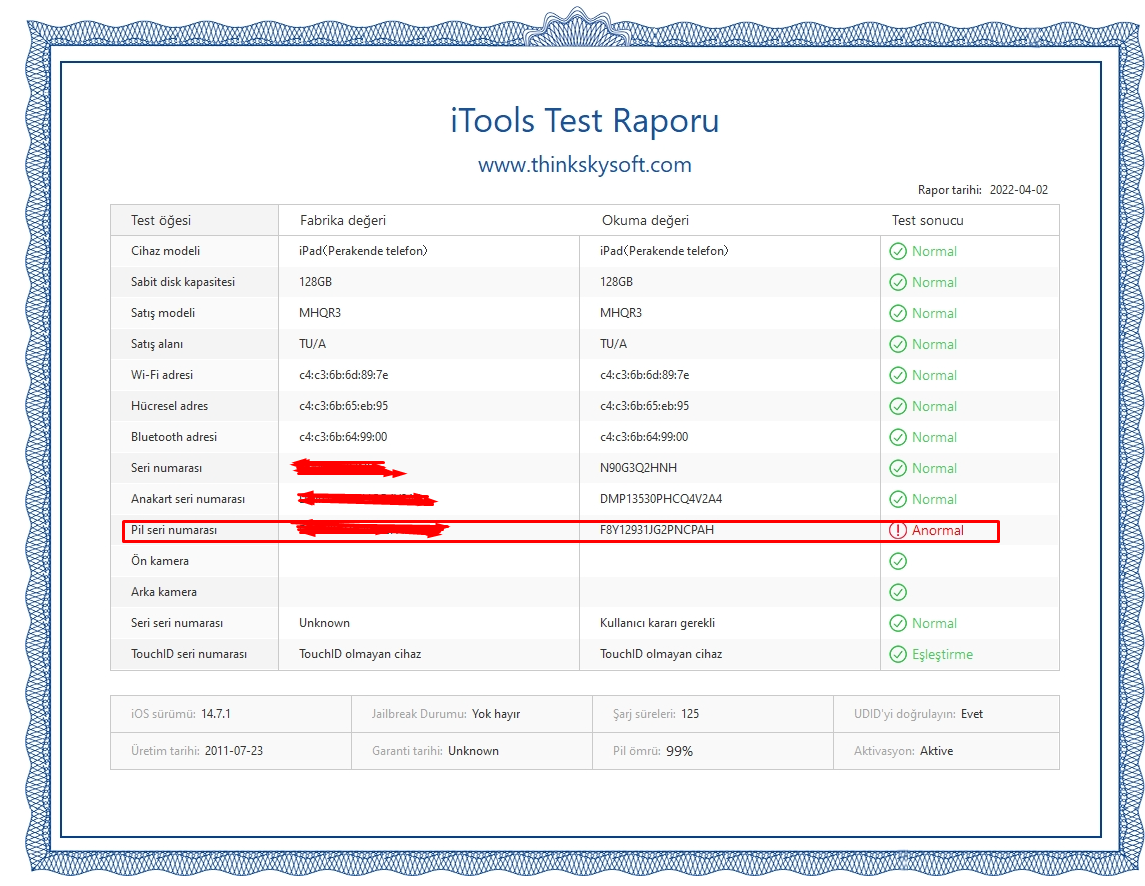
Task: Click the Pil ömrü value 99%
Action: pos(679,751)
